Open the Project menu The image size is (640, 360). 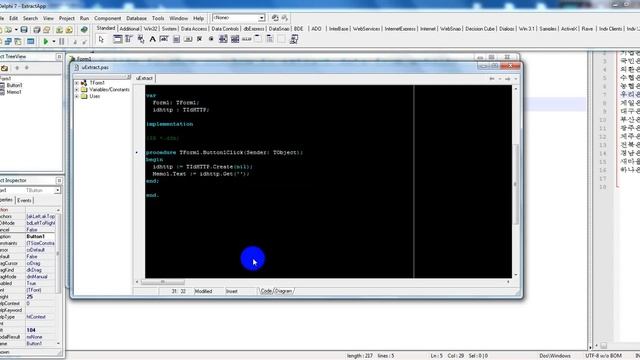[67, 18]
